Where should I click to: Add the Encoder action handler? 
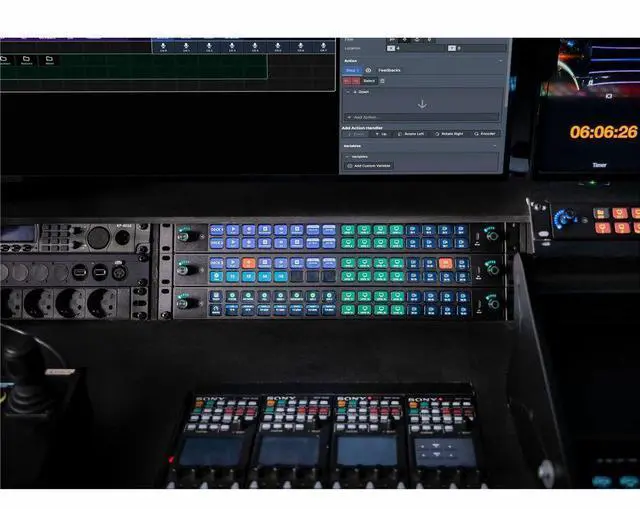[x=485, y=134]
